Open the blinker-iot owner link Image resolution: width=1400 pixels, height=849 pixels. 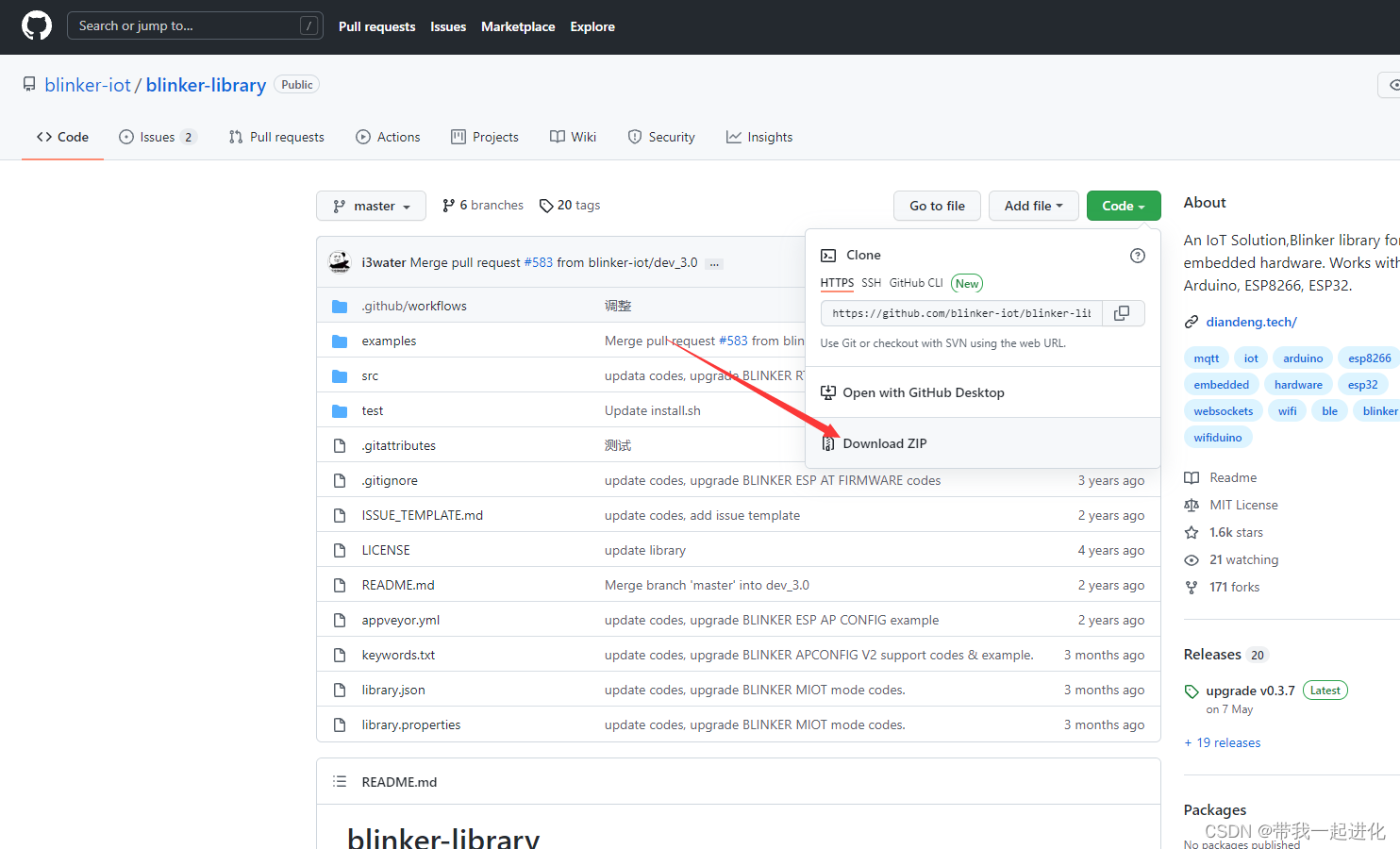pyautogui.click(x=88, y=85)
